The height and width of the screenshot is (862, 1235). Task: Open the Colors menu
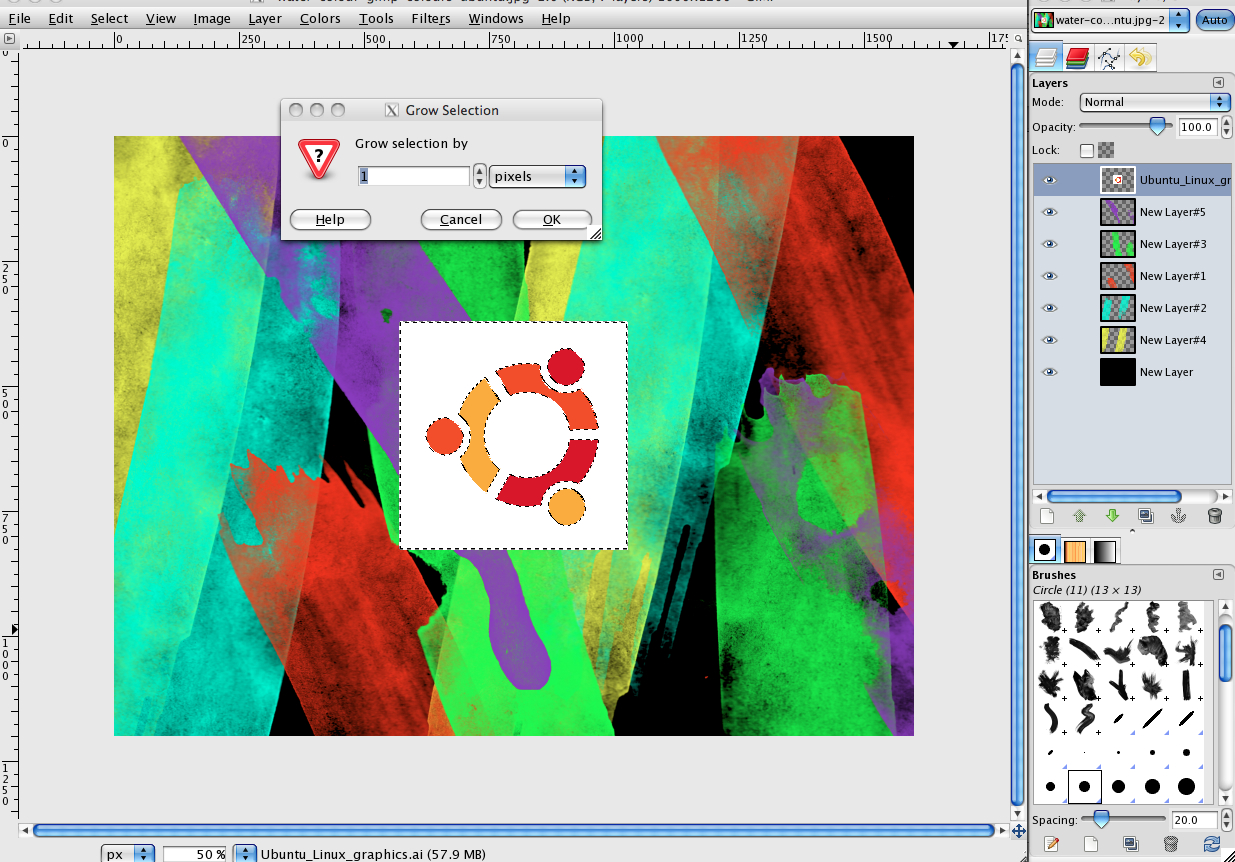320,18
